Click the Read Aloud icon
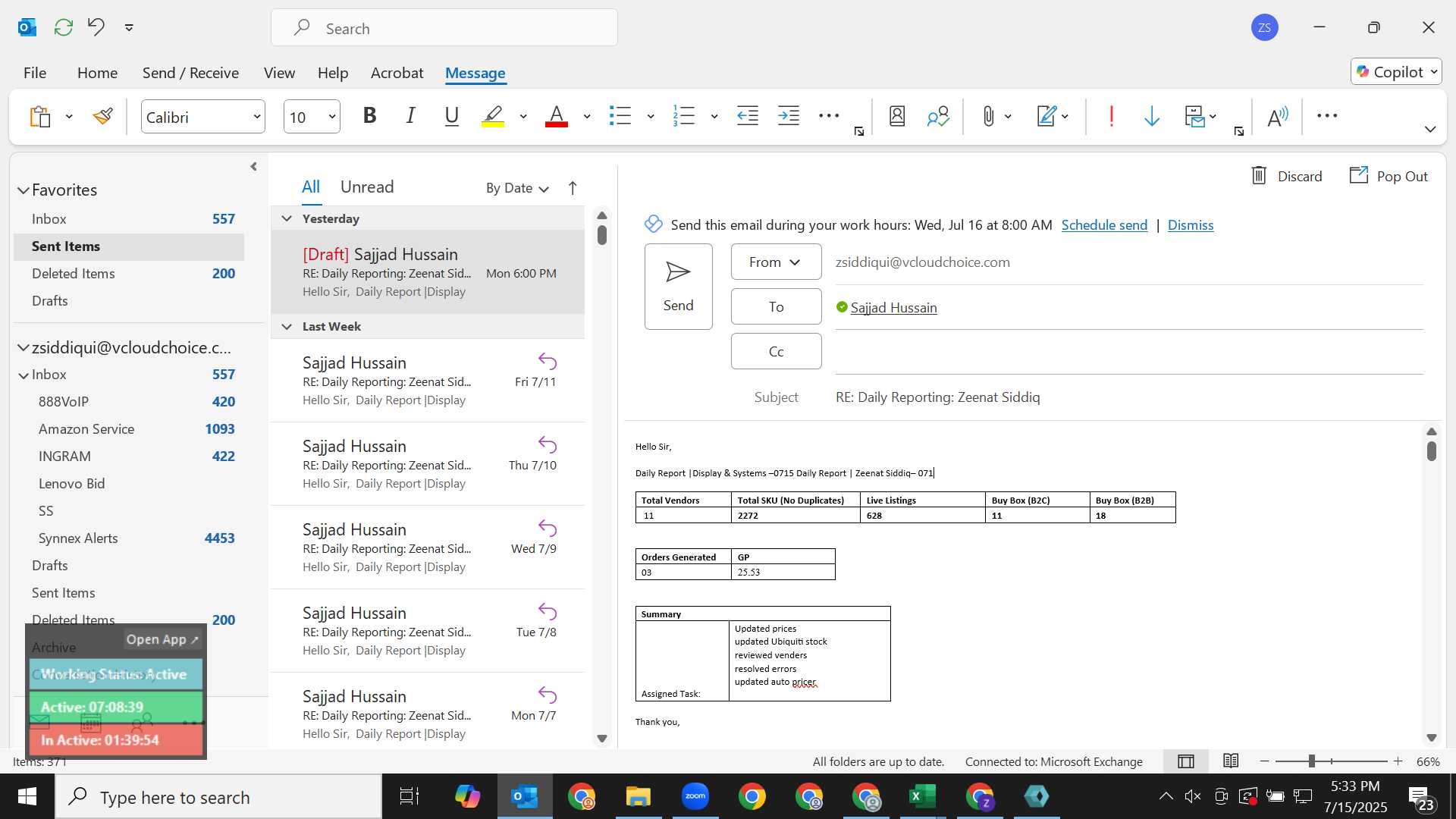Image resolution: width=1456 pixels, height=819 pixels. (1278, 116)
